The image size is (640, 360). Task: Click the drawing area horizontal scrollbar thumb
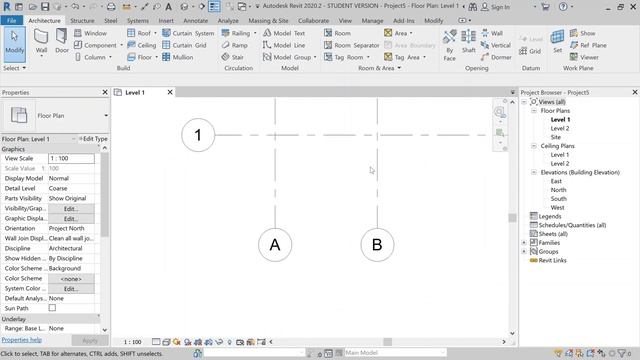(387, 342)
